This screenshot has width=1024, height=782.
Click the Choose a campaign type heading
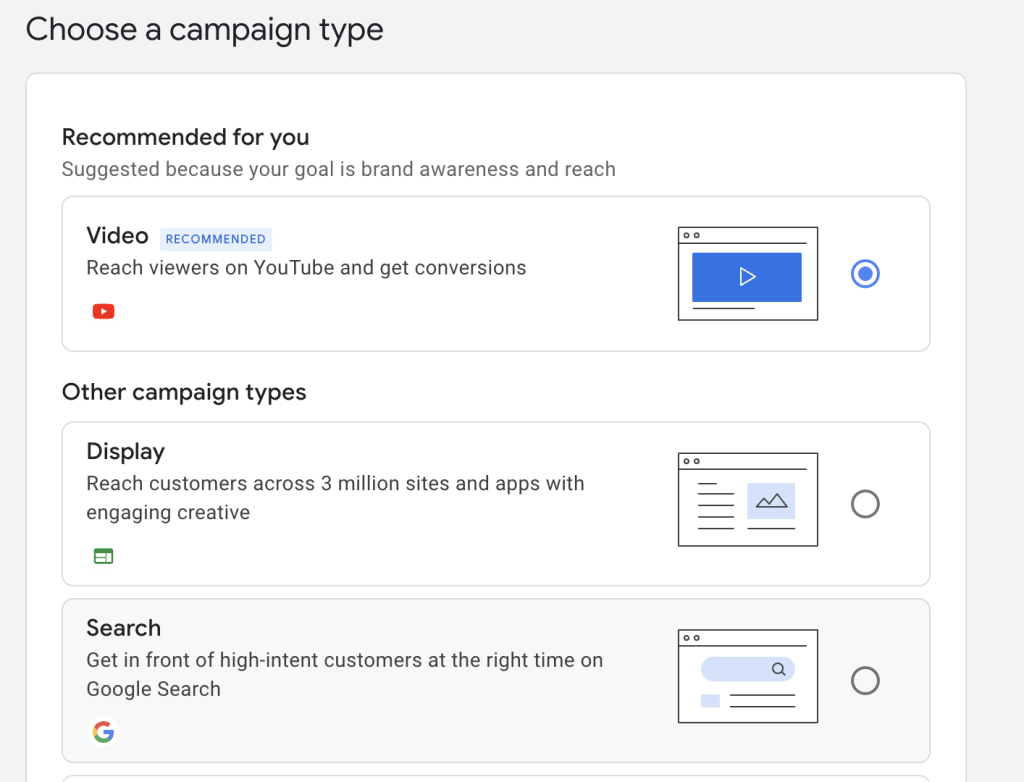tap(204, 30)
